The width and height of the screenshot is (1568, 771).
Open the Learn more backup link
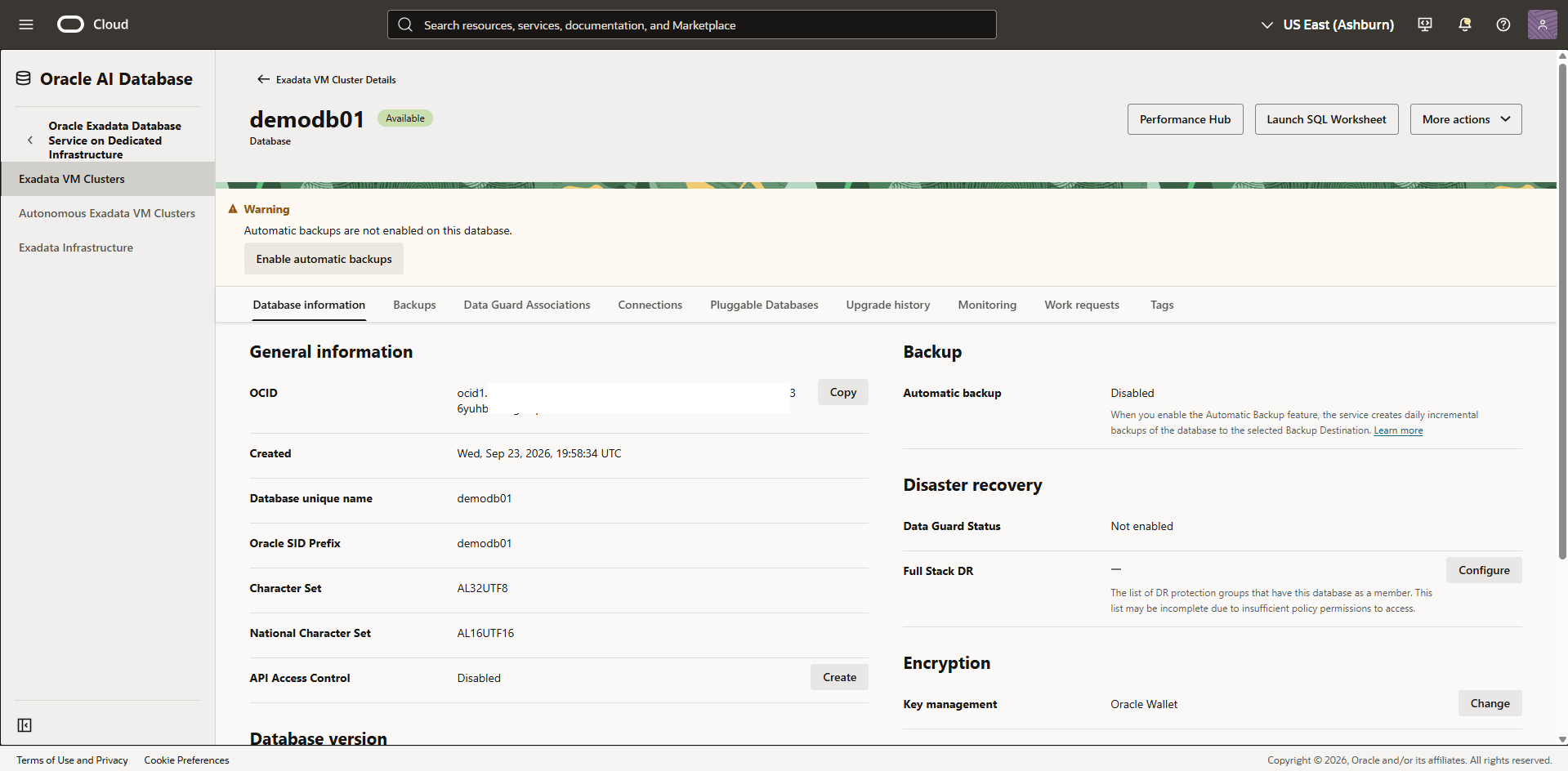pos(1398,430)
